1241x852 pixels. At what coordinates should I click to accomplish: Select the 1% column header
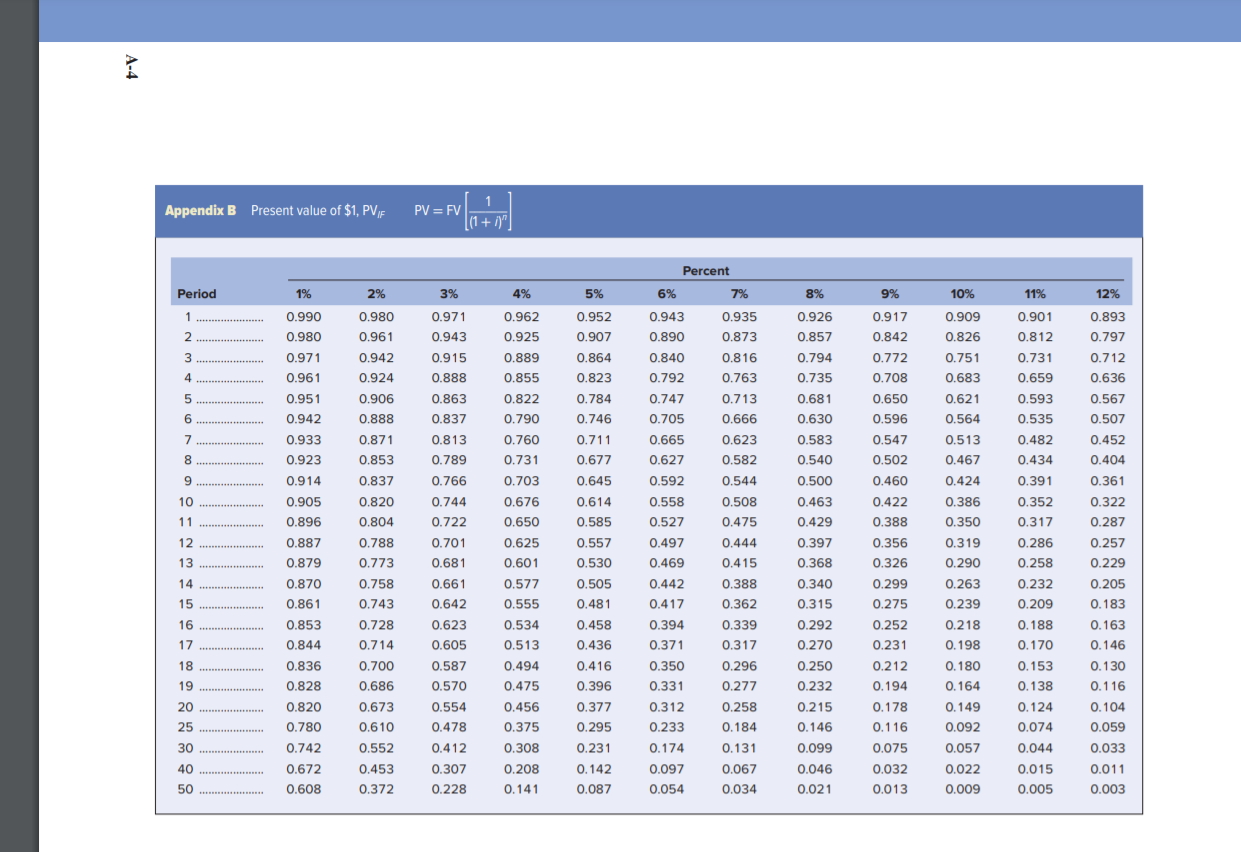coord(304,294)
